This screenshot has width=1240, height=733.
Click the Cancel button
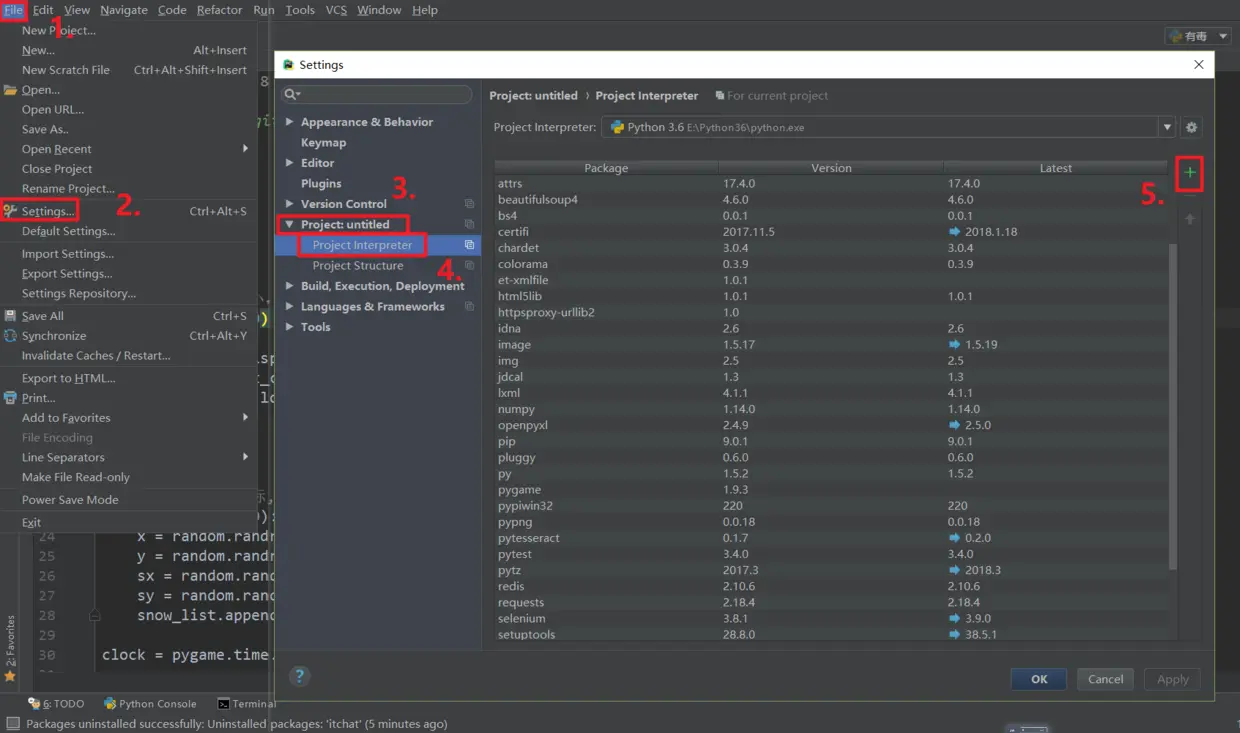point(1105,679)
